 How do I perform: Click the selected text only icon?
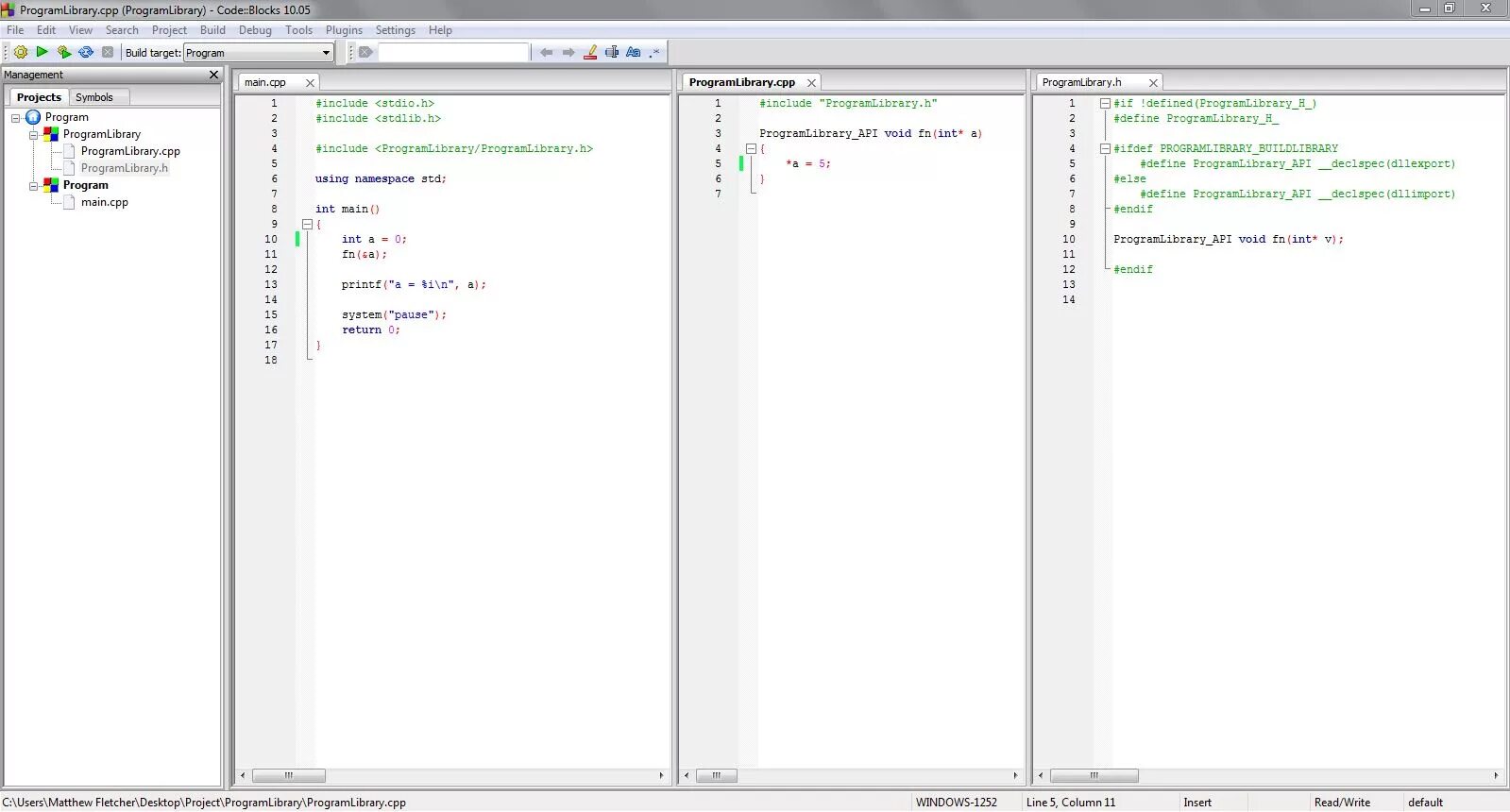click(612, 52)
